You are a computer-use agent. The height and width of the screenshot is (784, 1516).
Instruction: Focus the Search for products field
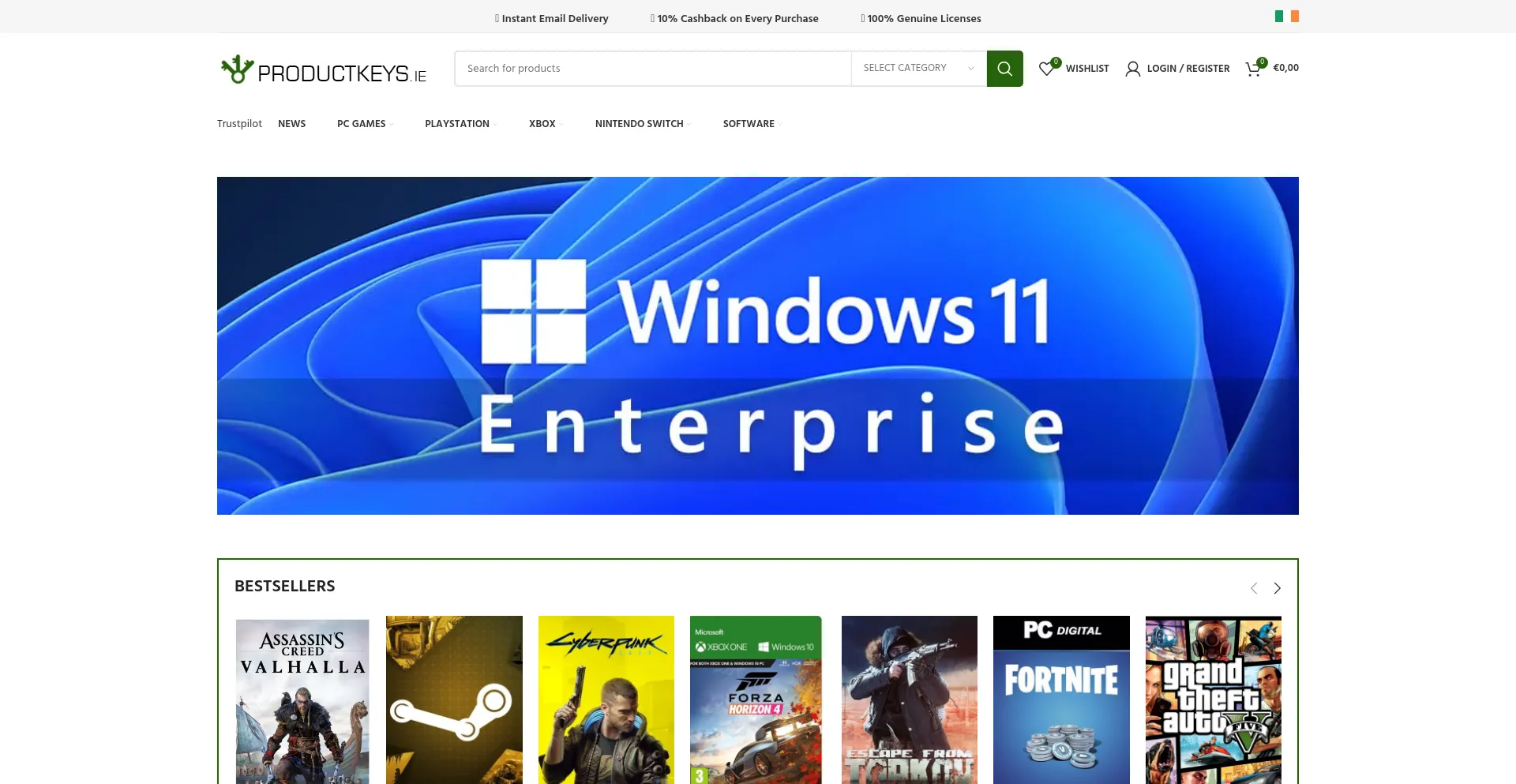(653, 69)
